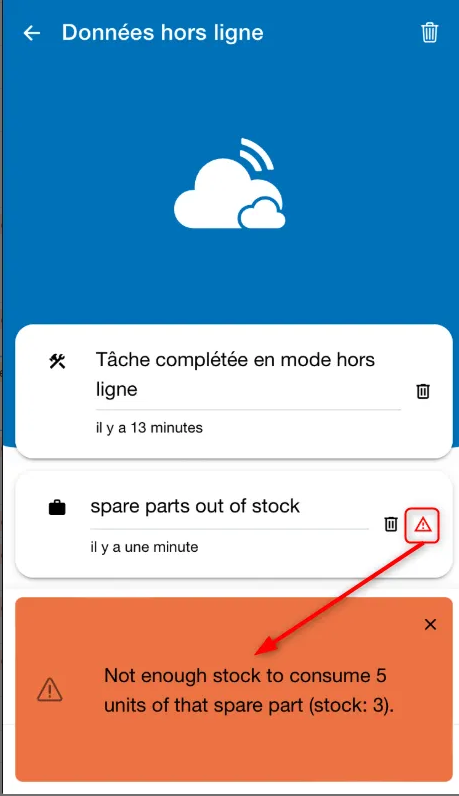Show the red warning triangle error details
The image size is (459, 796).
coord(422,525)
